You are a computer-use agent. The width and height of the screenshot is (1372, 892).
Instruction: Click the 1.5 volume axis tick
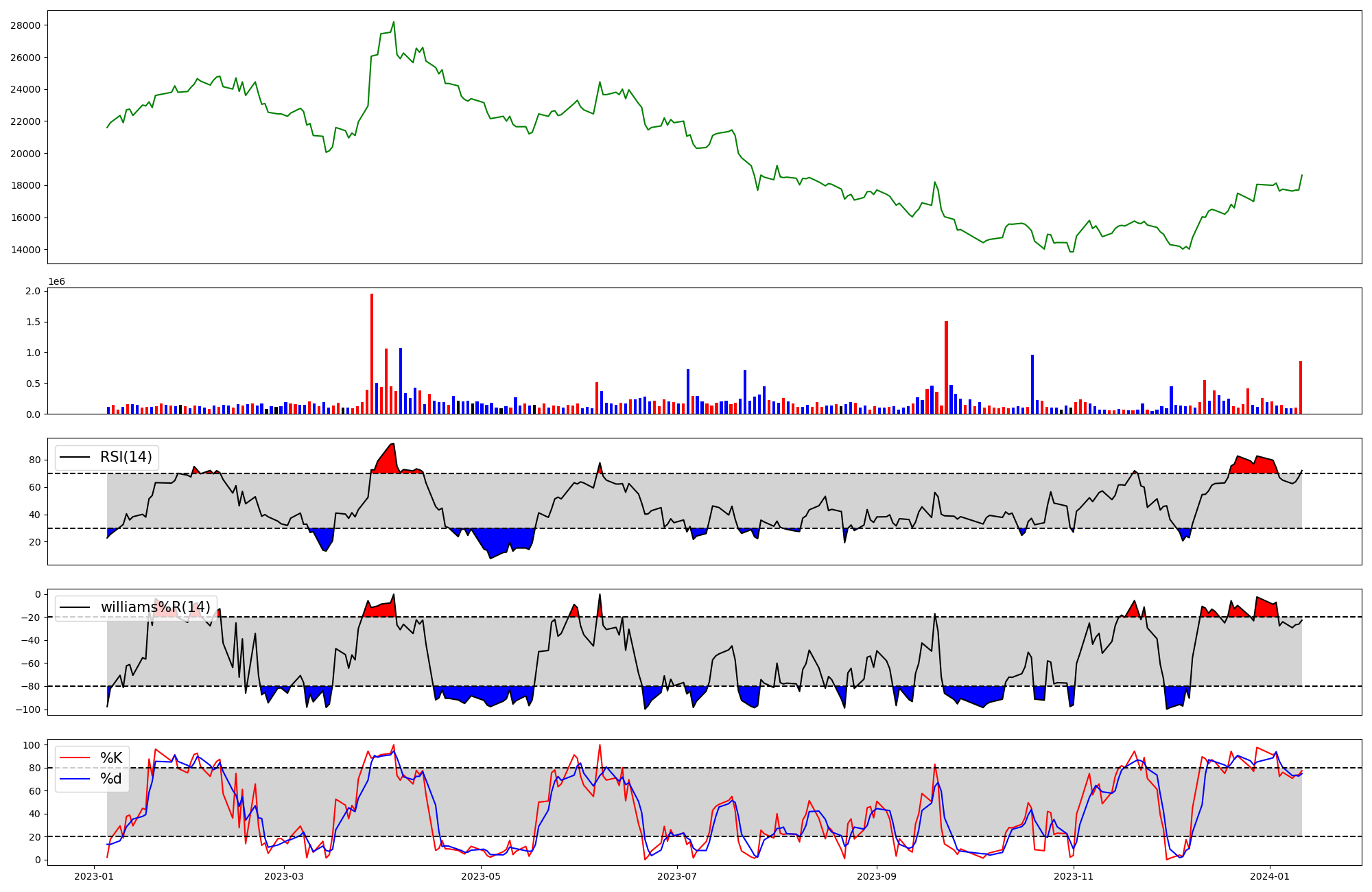pyautogui.click(x=33, y=322)
